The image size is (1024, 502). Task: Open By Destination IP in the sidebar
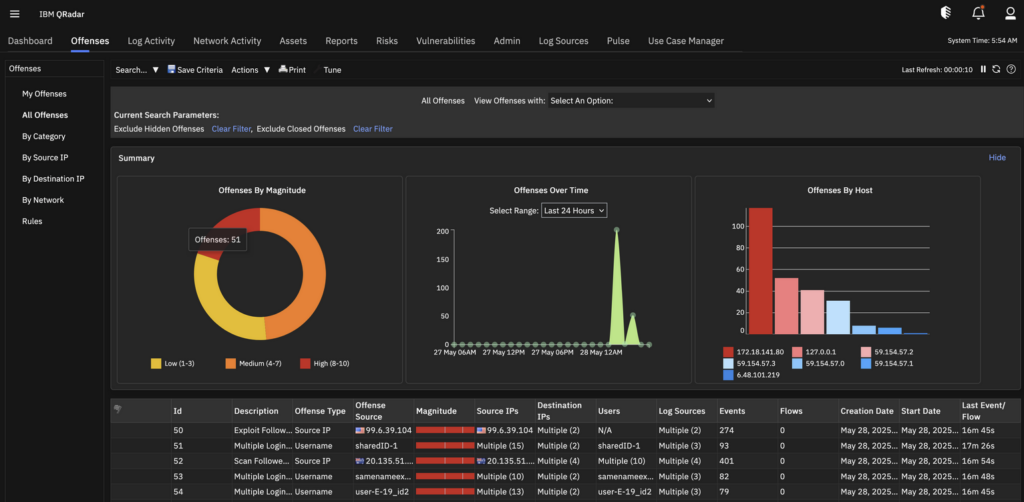click(53, 179)
